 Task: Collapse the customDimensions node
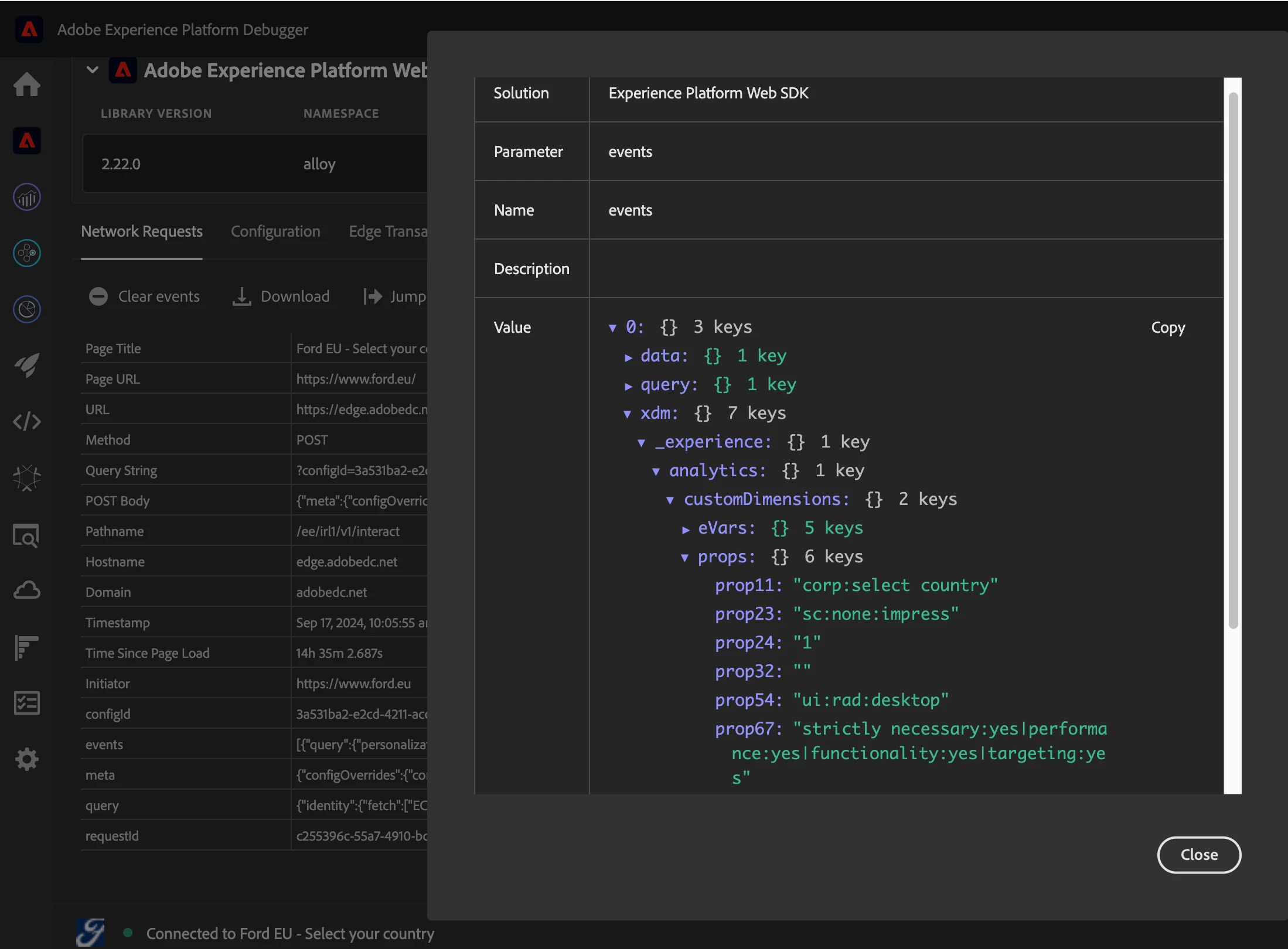(x=670, y=500)
